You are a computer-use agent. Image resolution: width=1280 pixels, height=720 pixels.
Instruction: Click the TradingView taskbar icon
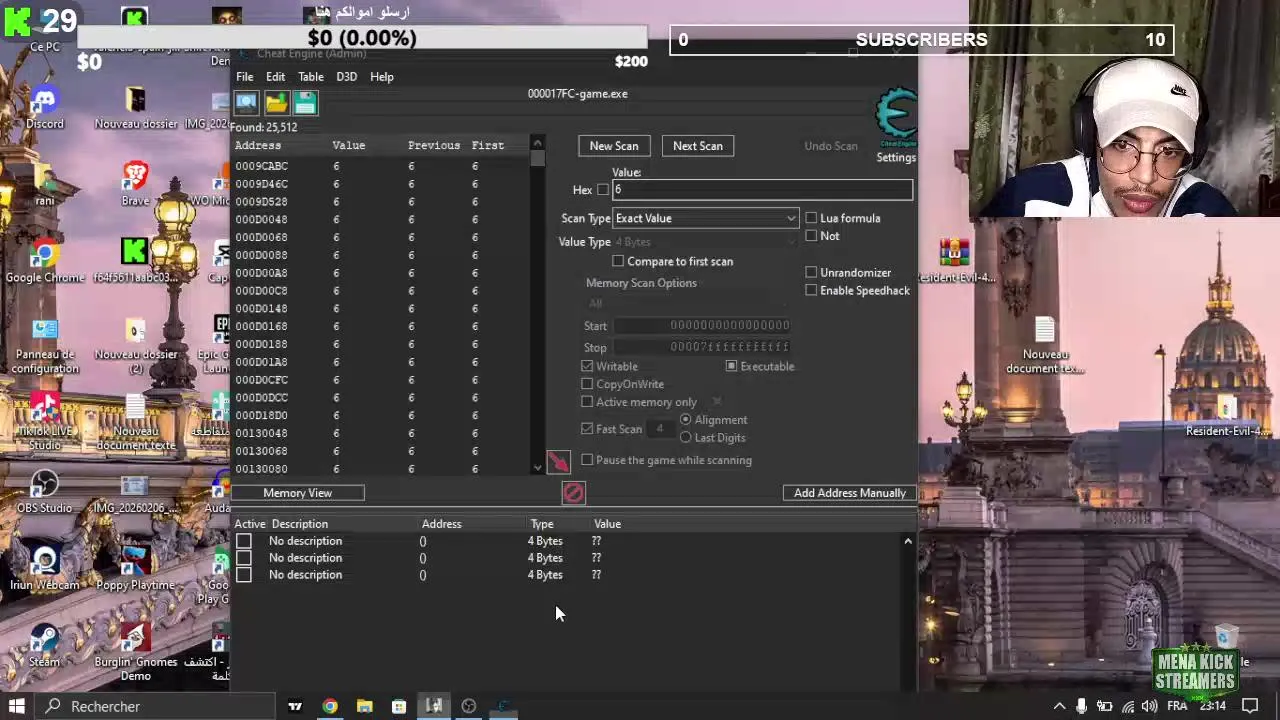click(295, 706)
